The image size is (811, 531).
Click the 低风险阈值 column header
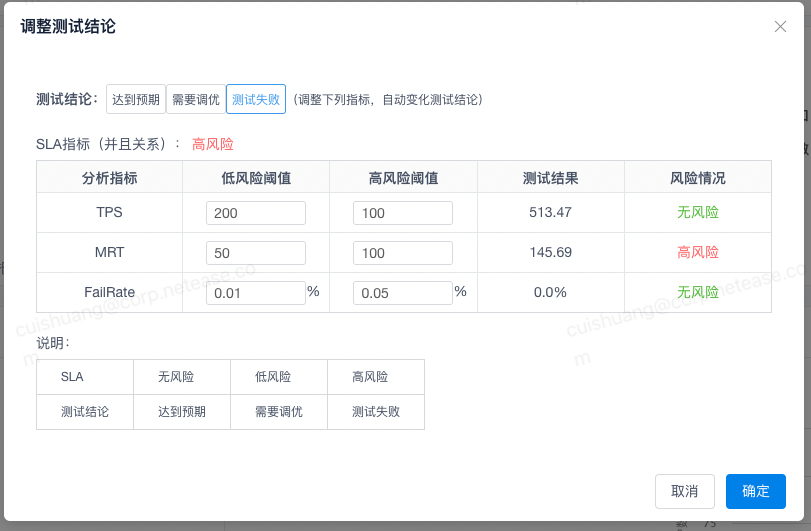pyautogui.click(x=255, y=178)
